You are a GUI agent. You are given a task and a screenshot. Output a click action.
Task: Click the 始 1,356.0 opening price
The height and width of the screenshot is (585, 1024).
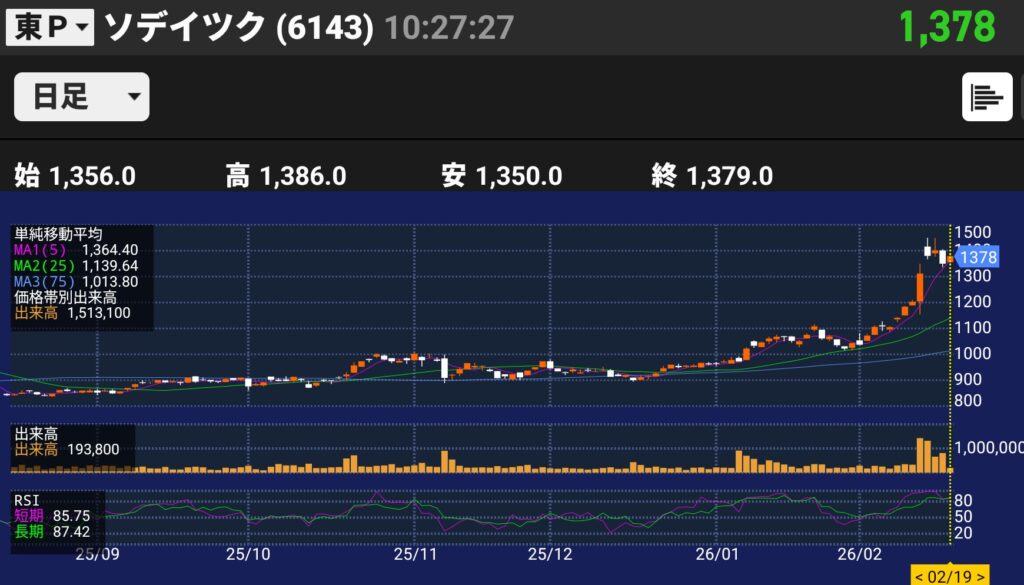(x=75, y=177)
